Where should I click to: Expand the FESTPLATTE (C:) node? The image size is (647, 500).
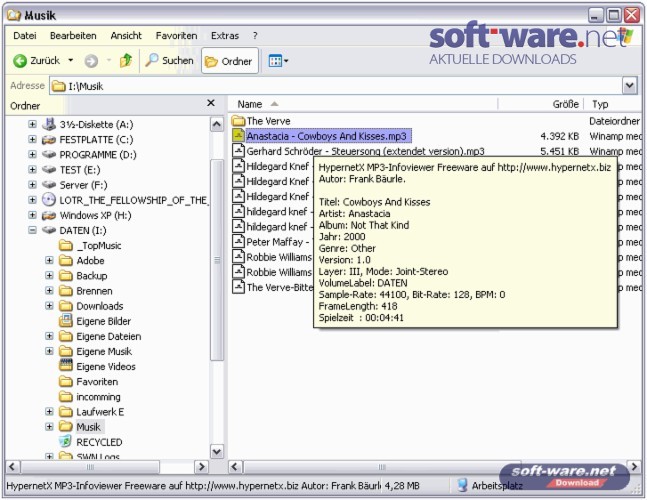coord(32,139)
